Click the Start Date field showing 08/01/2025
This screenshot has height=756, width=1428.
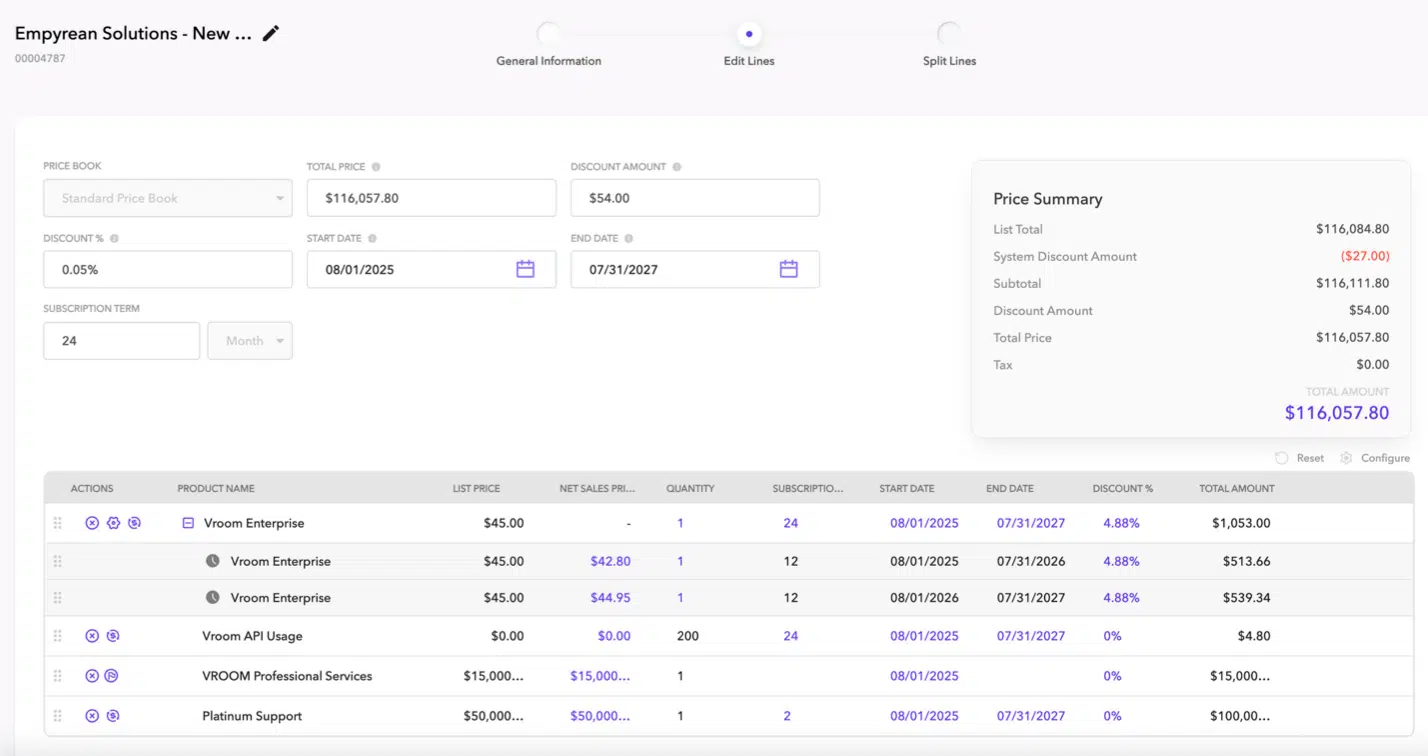point(431,270)
